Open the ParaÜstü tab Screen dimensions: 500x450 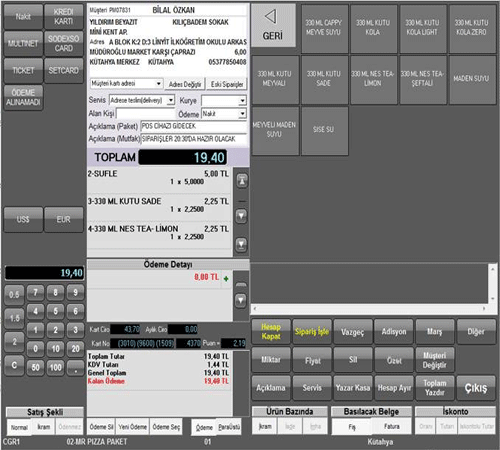point(229,426)
